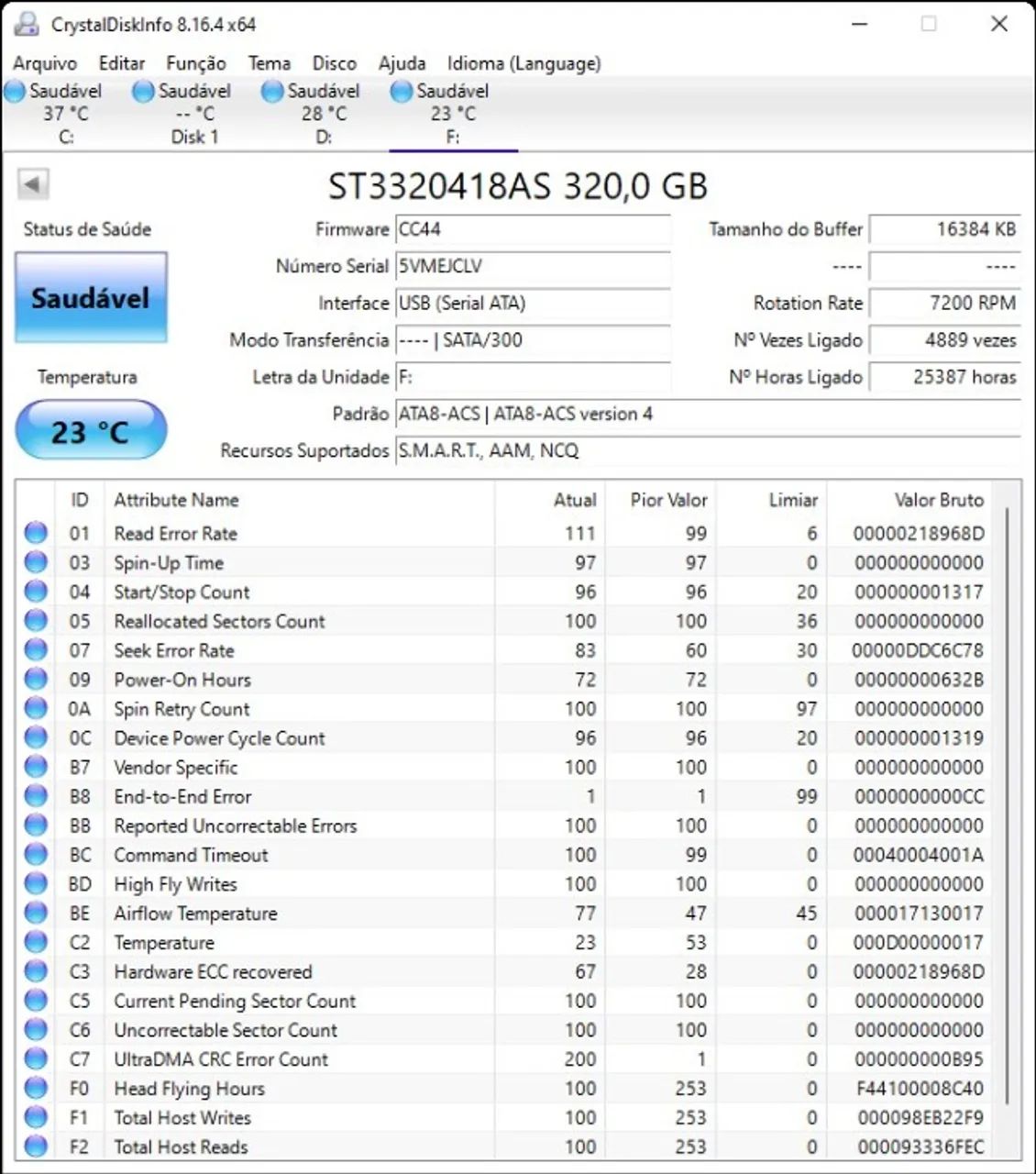Click the status orb for Device Power Cycle Count

tap(36, 737)
